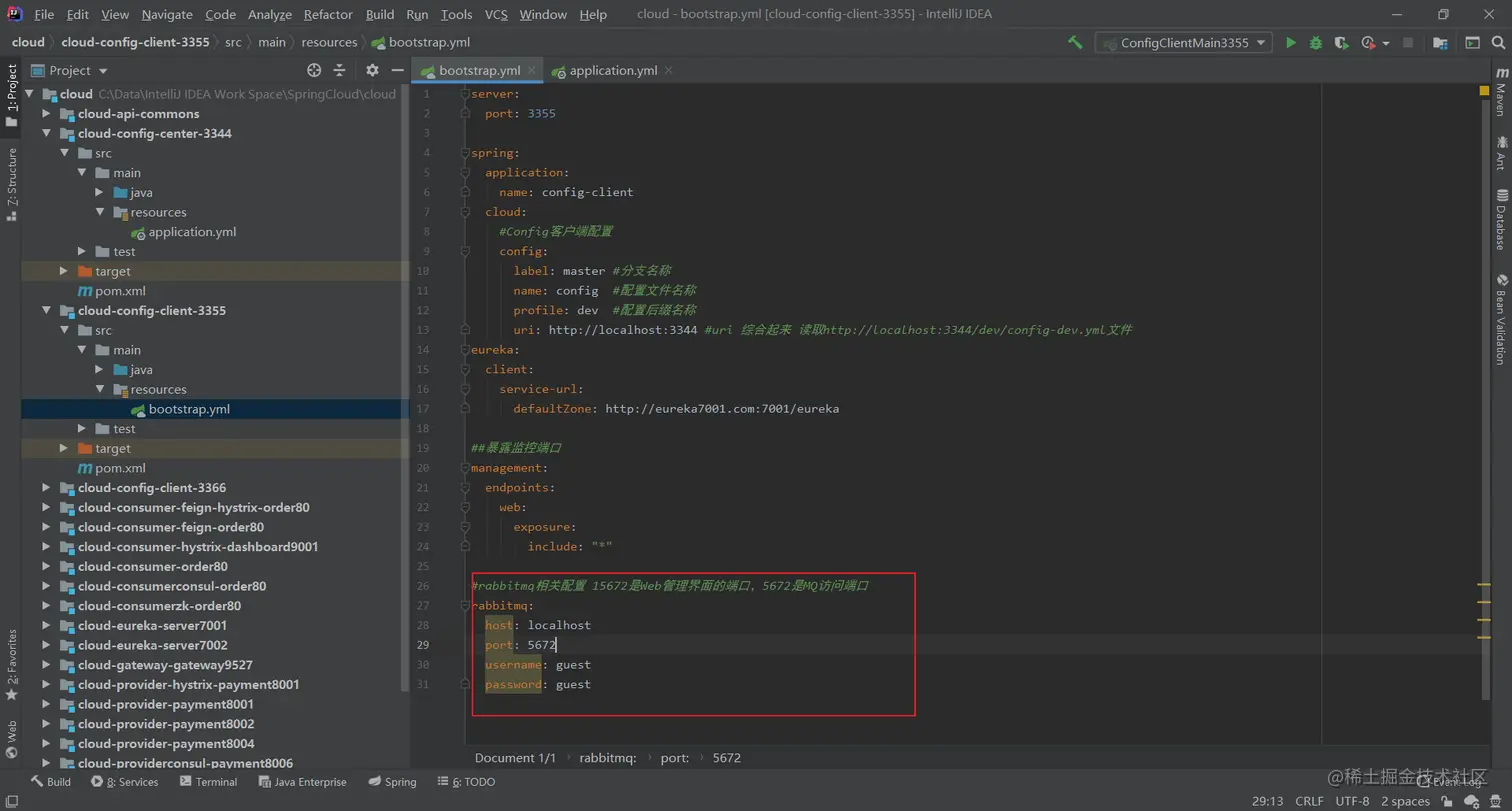Screen dimensions: 1512x811
Task: Start debugging with the bug icon
Action: [1316, 43]
